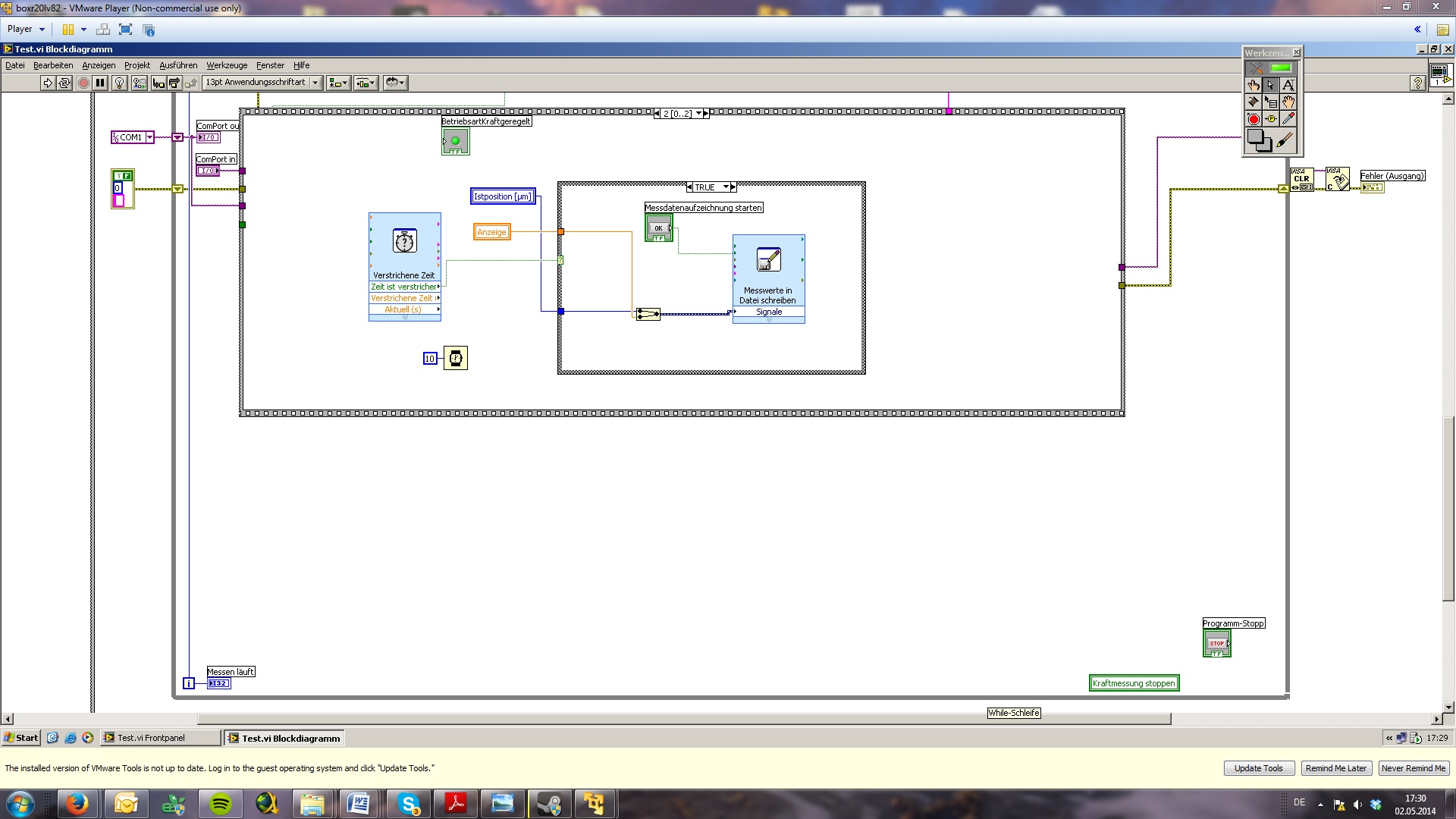Open the Ausführen menu

pos(178,65)
